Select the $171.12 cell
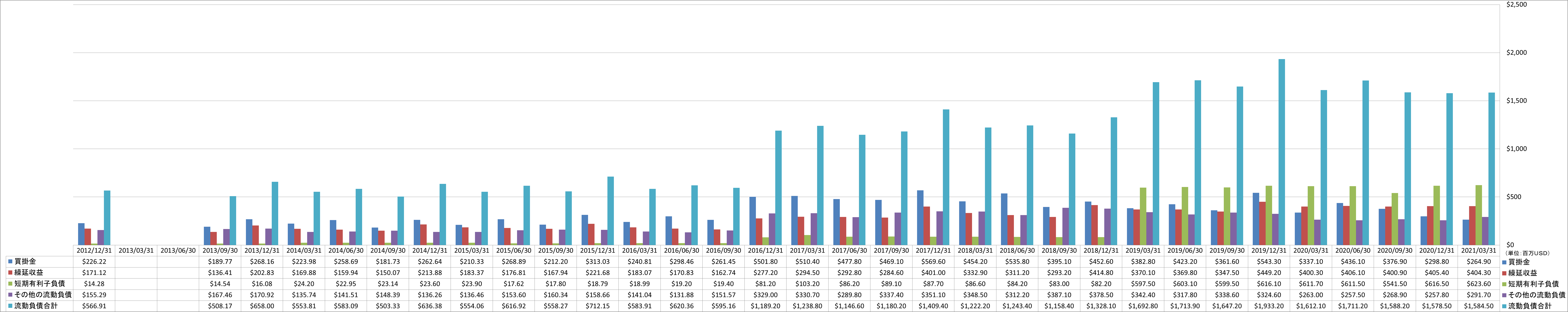 94,272
